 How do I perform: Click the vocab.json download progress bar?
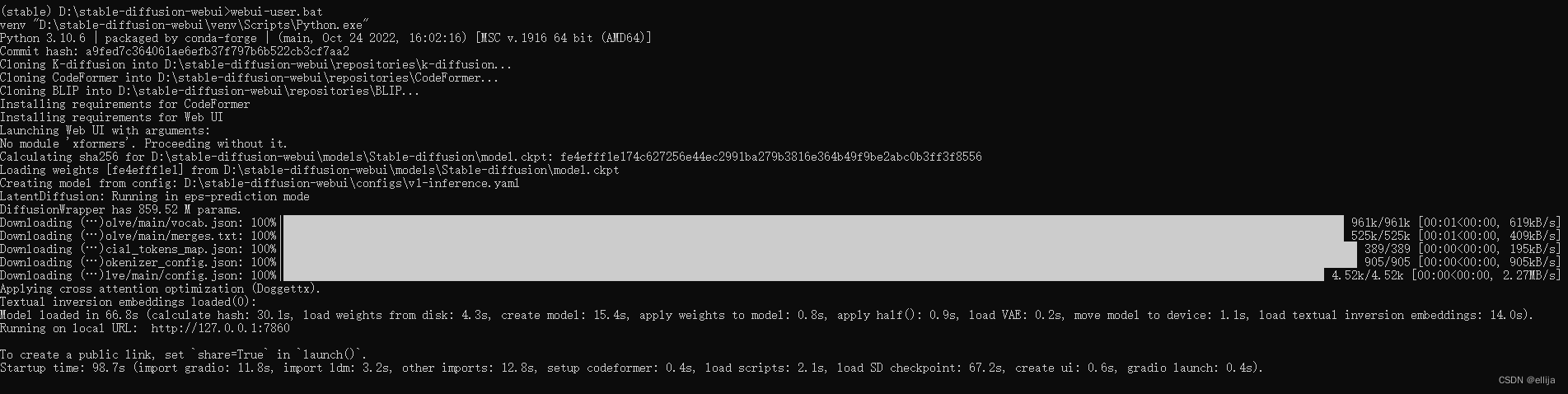[812, 223]
